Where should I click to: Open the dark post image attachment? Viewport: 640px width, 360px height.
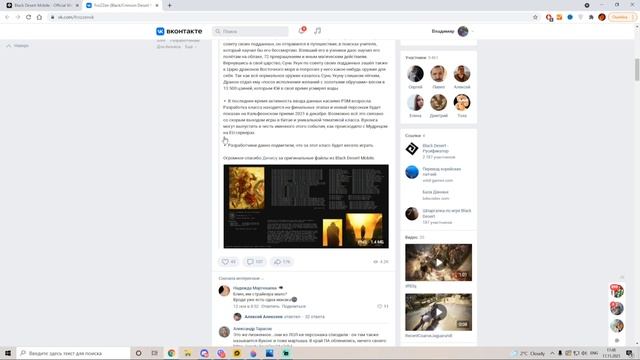(x=306, y=206)
